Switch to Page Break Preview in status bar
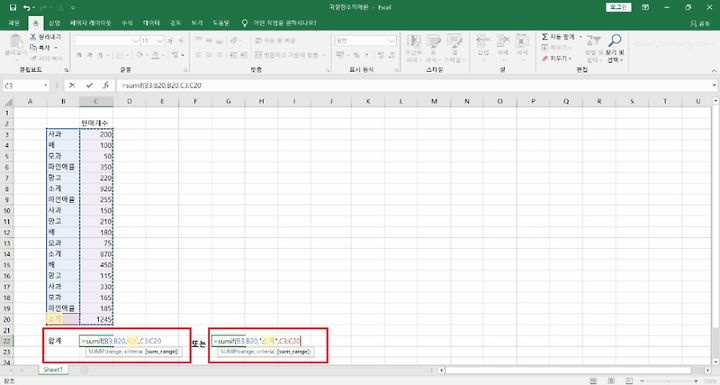This screenshot has width=720, height=385. click(629, 381)
